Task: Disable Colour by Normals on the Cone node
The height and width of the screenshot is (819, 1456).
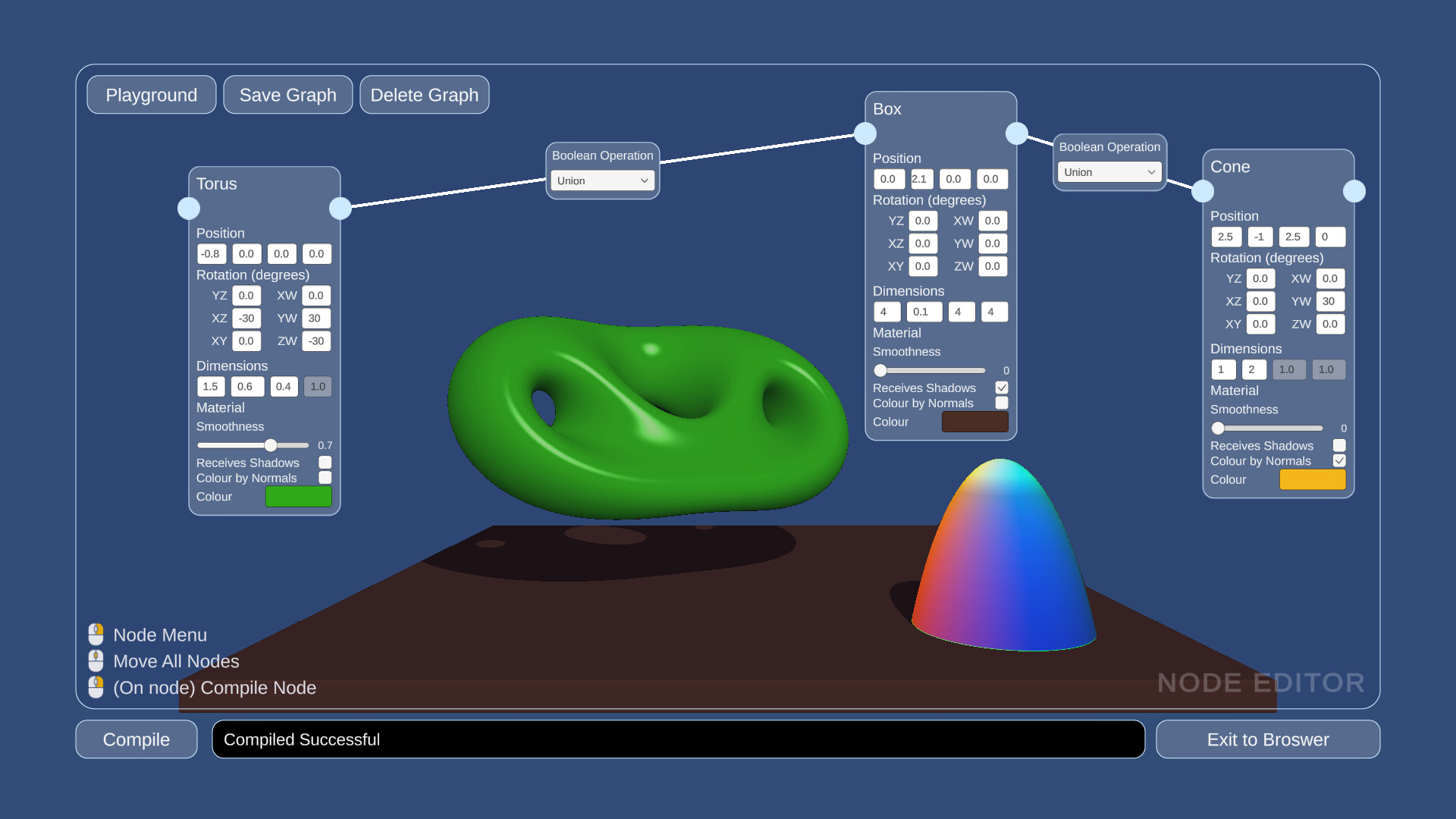Action: coord(1339,460)
